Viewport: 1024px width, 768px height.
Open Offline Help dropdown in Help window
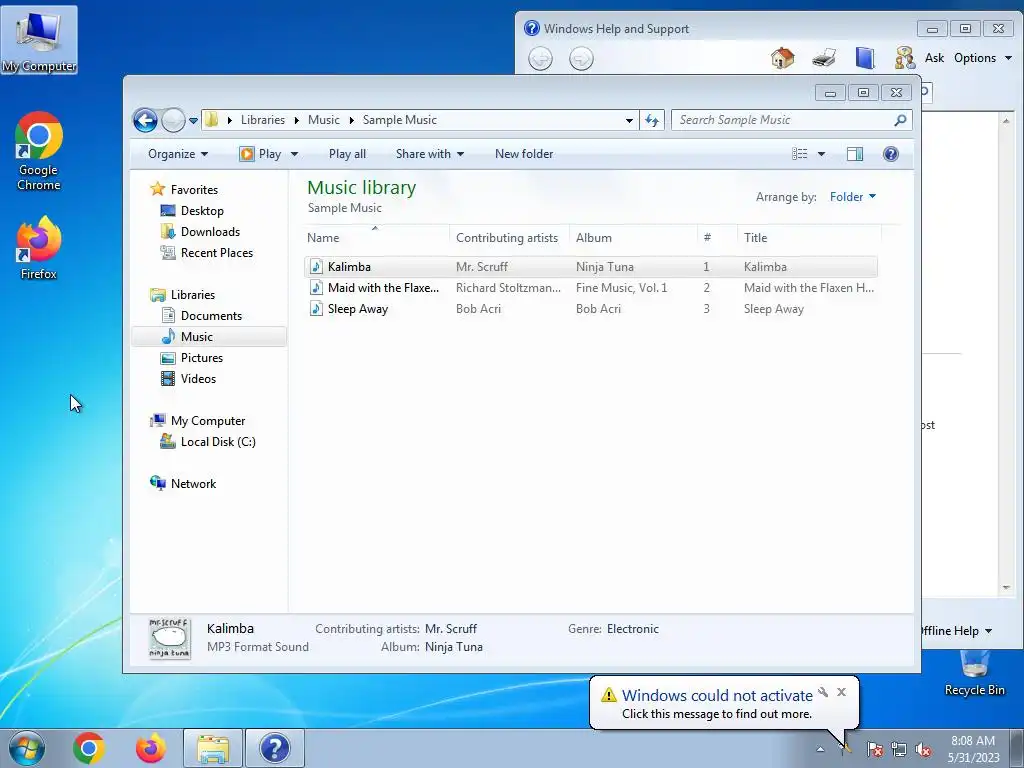957,631
